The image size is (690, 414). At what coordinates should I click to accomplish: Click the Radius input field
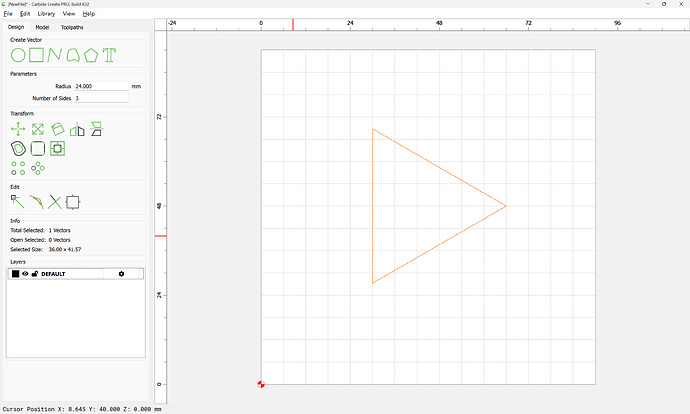coord(101,86)
